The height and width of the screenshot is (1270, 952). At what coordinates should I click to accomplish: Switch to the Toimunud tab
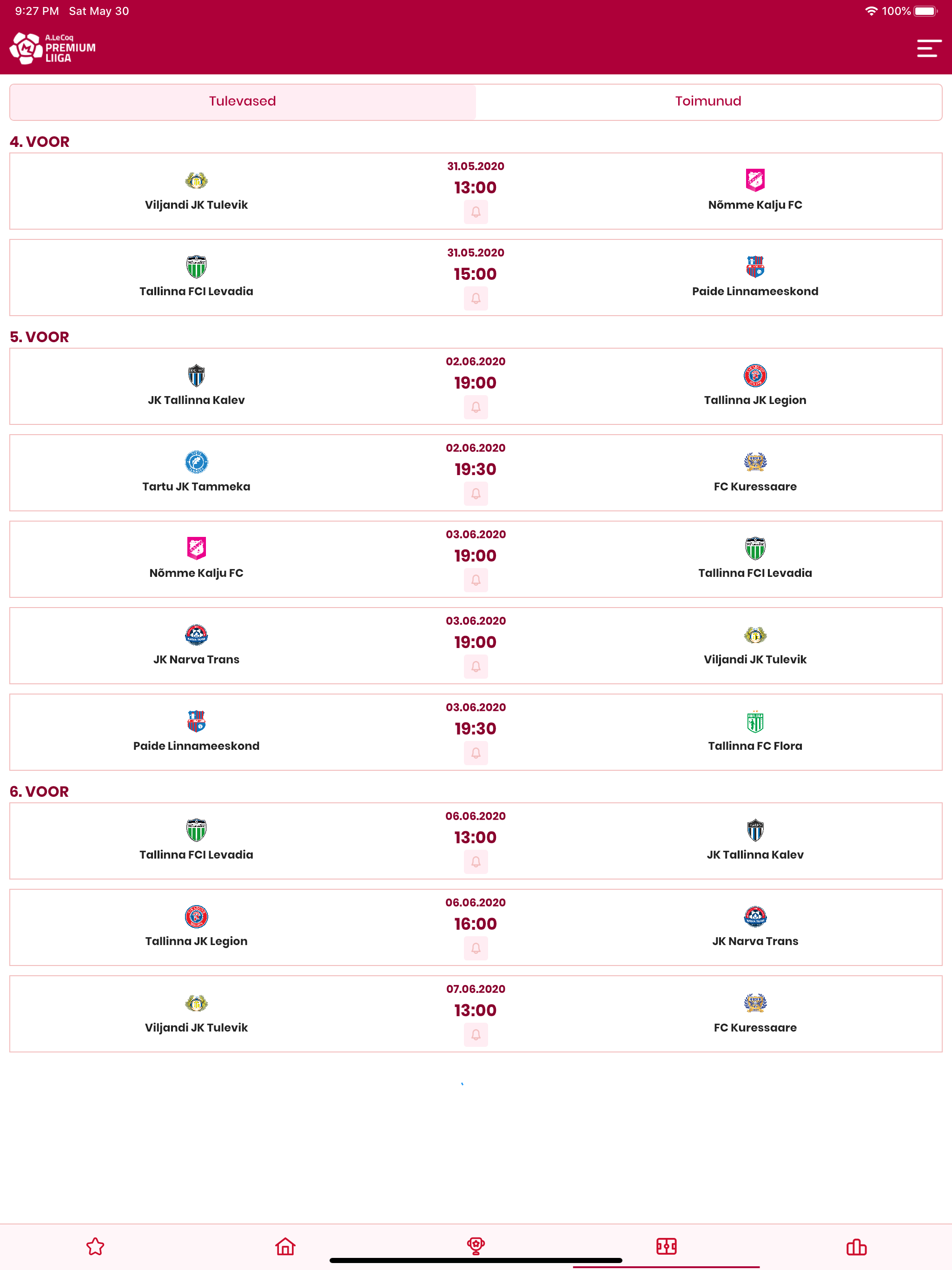click(x=708, y=102)
